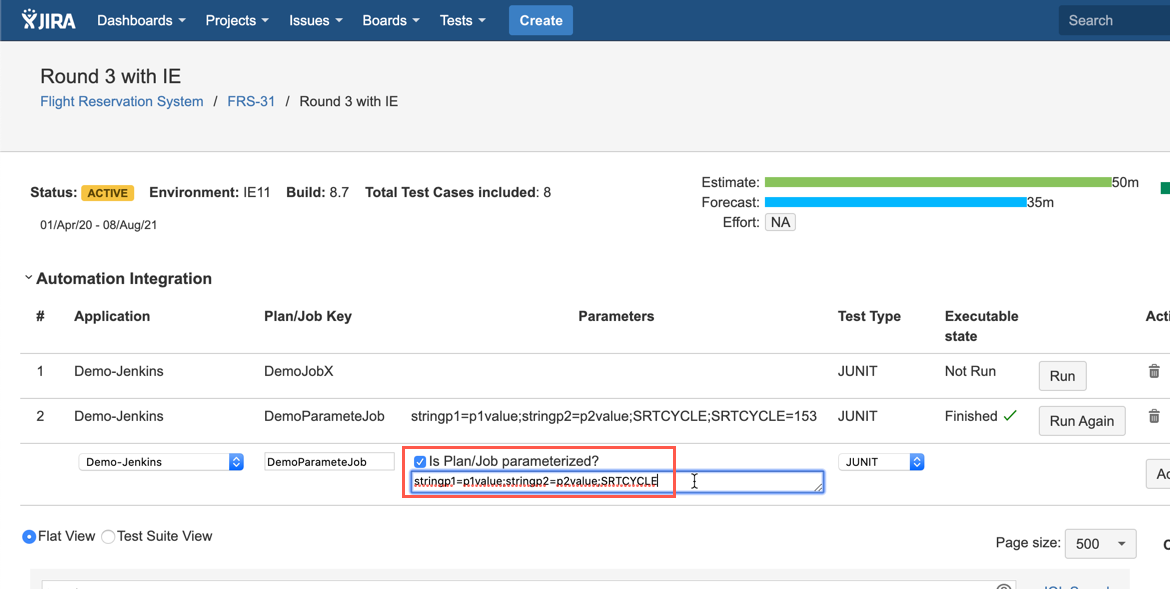Screen dimensions: 1170x589
Task: Open the Dashboards menu
Action: 141,20
